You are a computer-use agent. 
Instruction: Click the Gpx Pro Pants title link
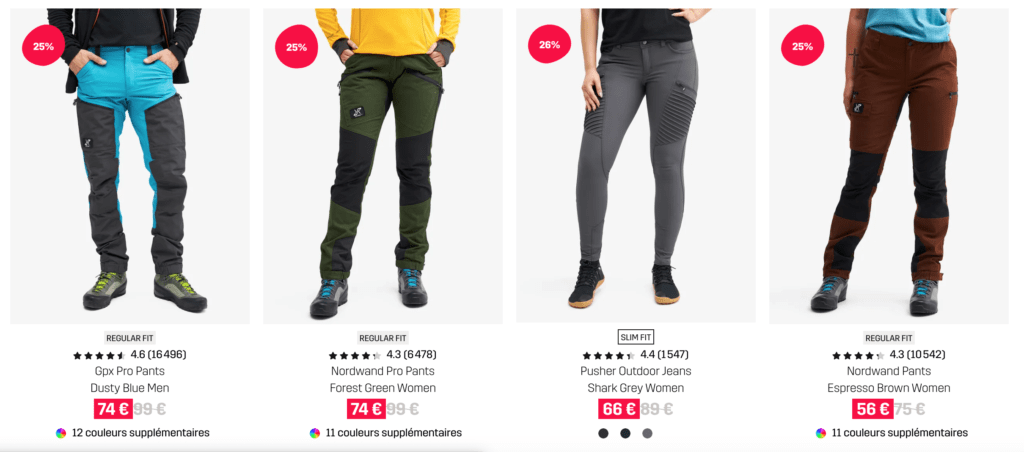click(130, 371)
